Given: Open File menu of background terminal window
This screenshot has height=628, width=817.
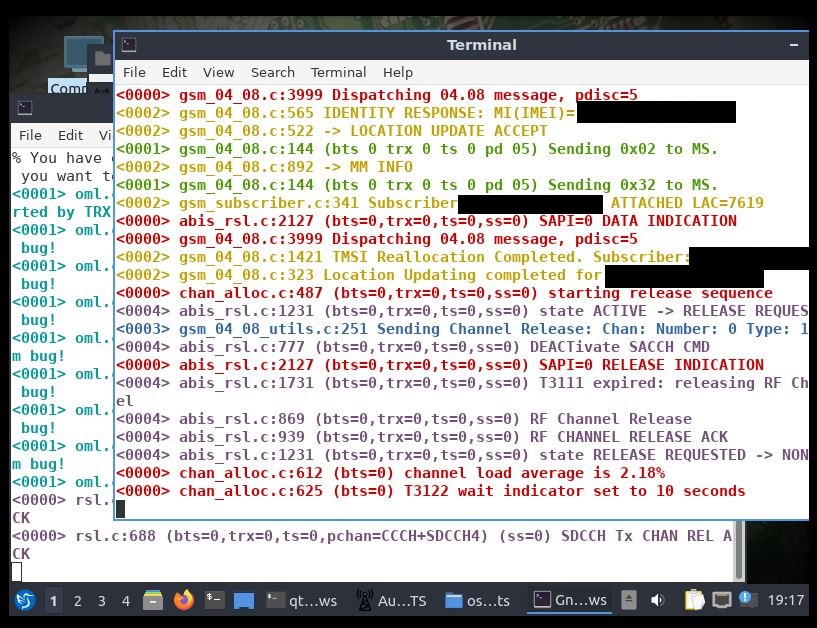Looking at the screenshot, I should pos(30,136).
